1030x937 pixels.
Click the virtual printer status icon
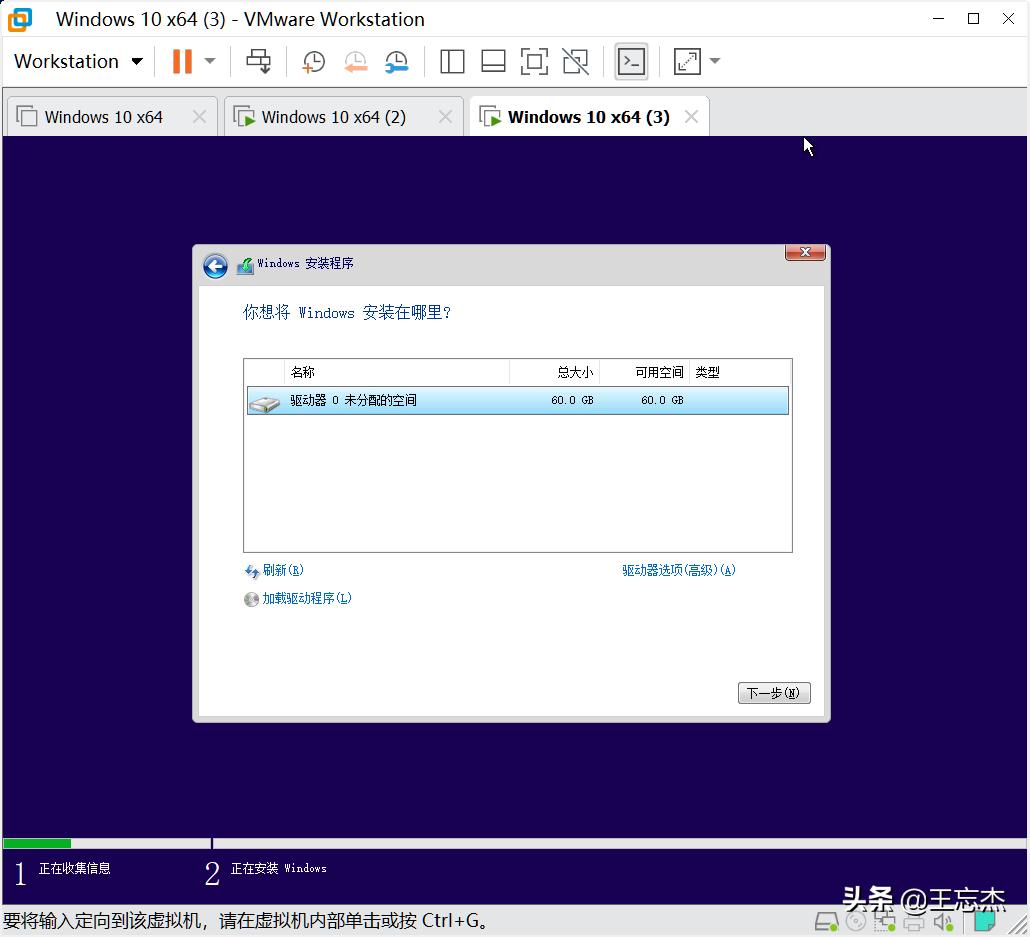click(913, 921)
